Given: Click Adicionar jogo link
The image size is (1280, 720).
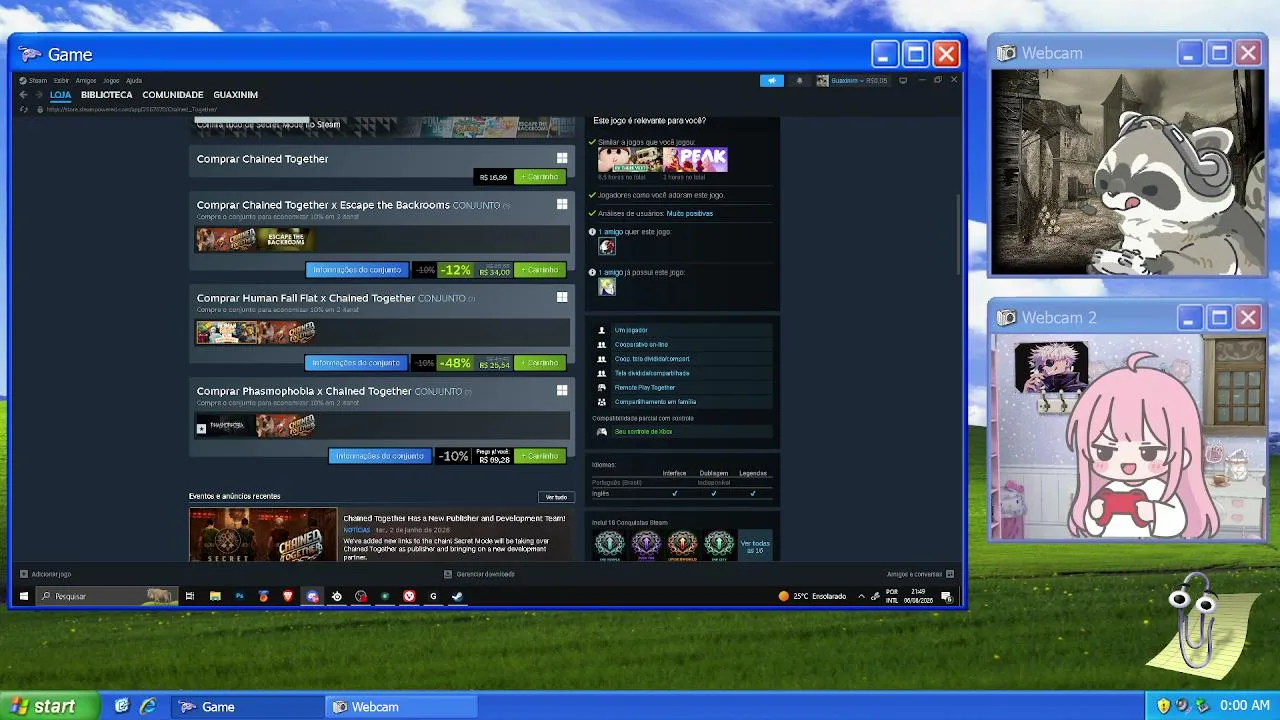Looking at the screenshot, I should click(x=51, y=574).
